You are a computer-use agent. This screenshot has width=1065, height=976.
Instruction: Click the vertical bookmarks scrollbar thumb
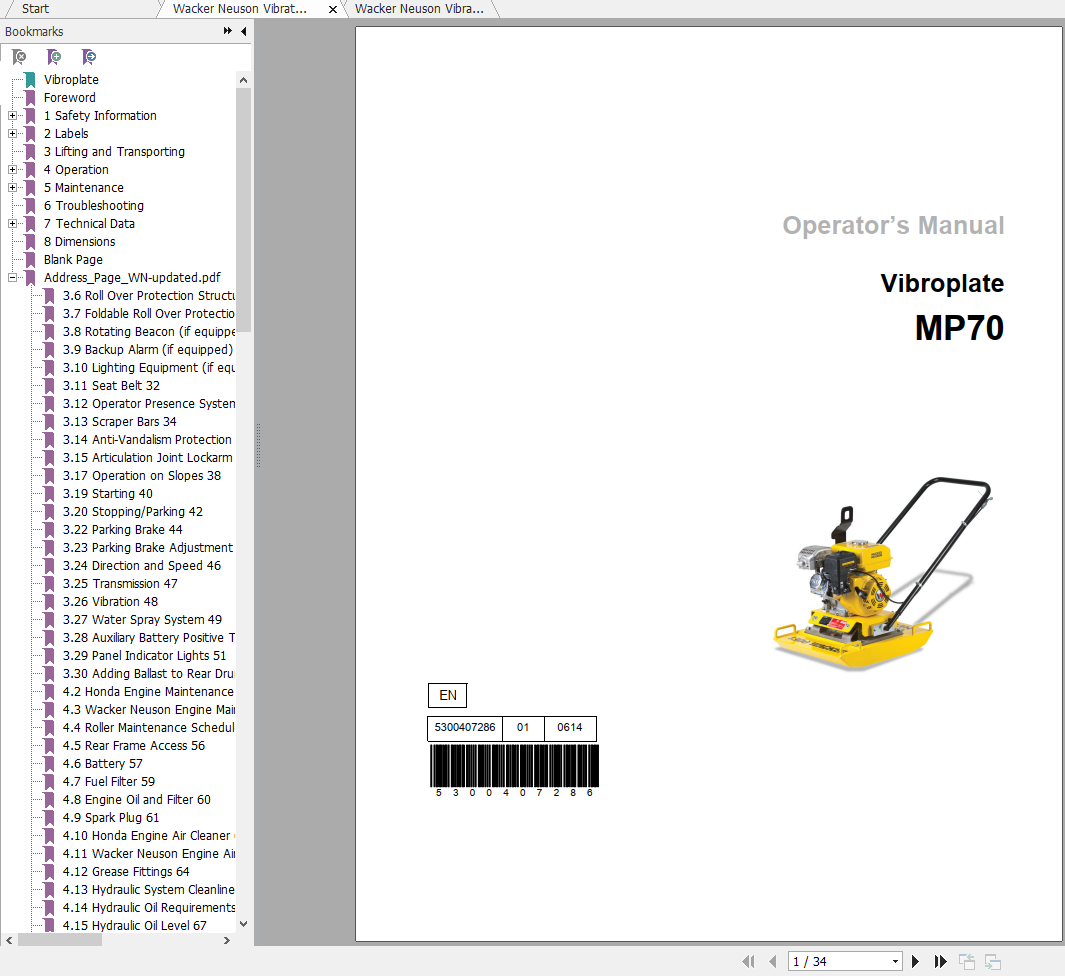243,209
